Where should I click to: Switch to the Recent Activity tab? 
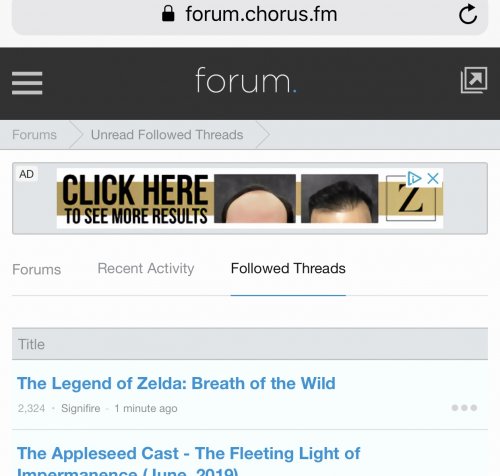pyautogui.click(x=146, y=268)
